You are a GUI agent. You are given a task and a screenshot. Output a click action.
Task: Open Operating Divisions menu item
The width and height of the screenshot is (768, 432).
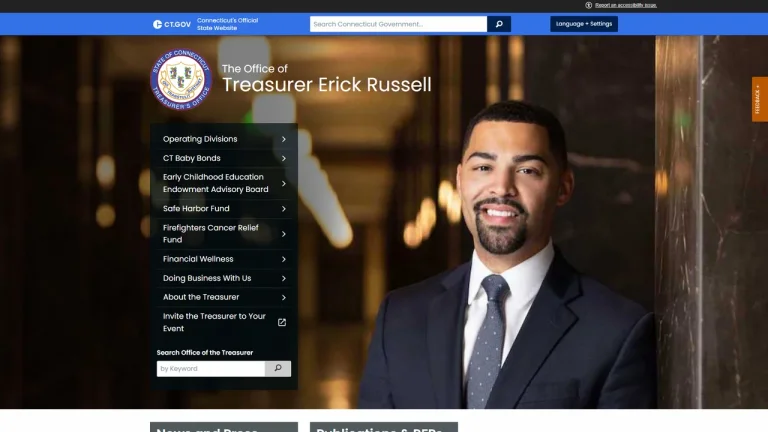pyautogui.click(x=200, y=139)
